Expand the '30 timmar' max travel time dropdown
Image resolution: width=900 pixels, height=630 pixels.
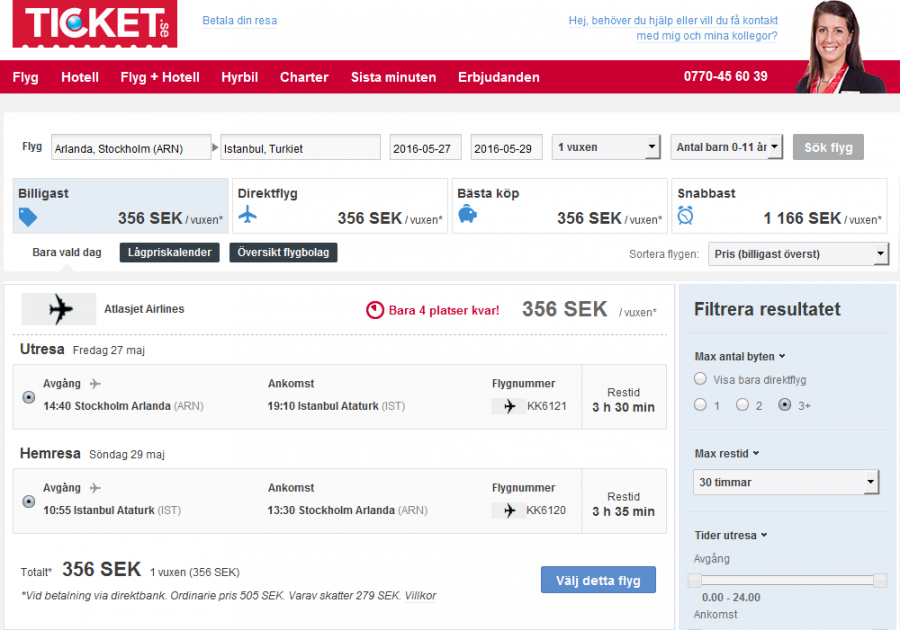point(786,482)
